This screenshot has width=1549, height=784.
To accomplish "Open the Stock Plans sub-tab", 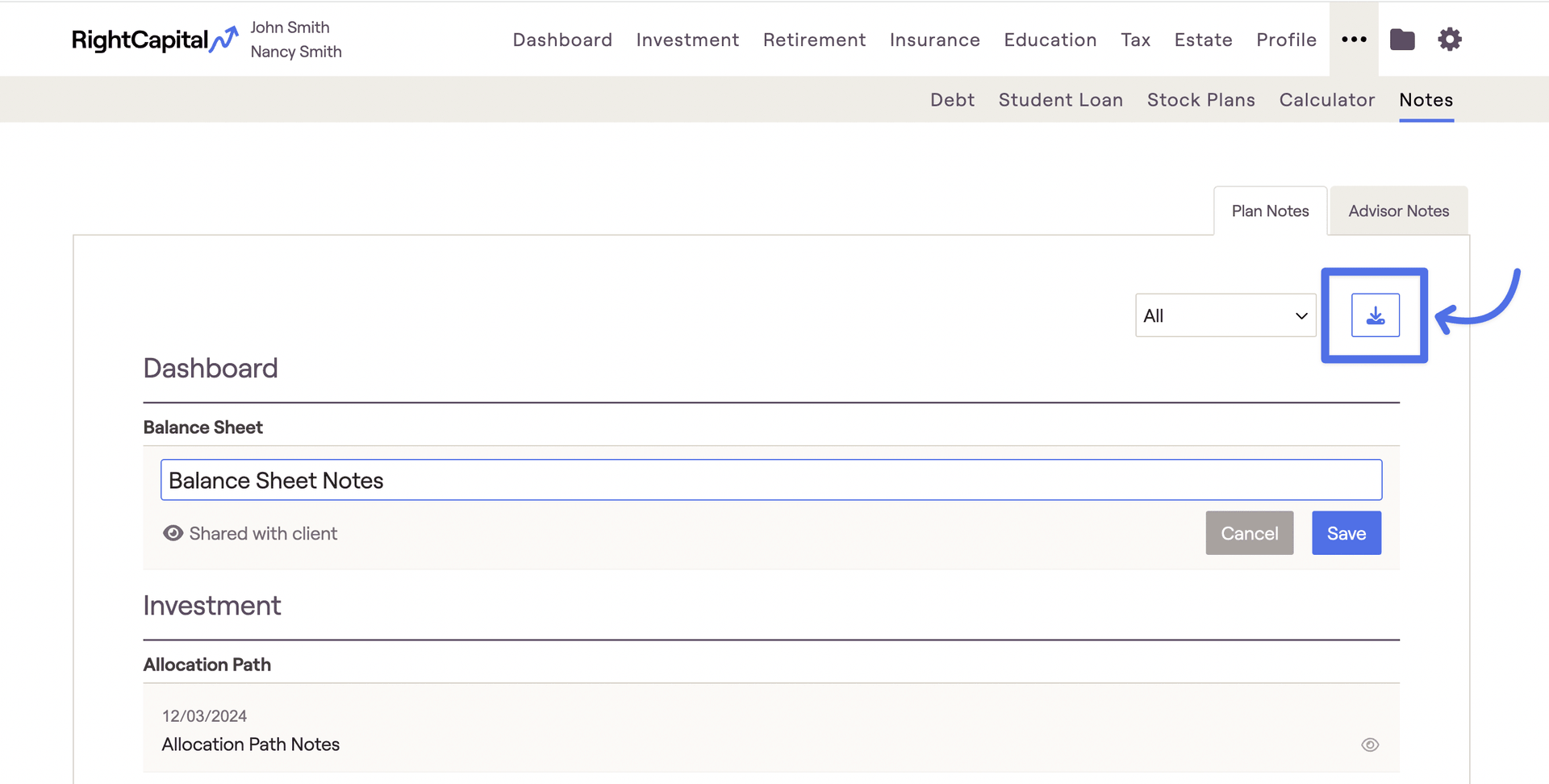I will point(1201,100).
